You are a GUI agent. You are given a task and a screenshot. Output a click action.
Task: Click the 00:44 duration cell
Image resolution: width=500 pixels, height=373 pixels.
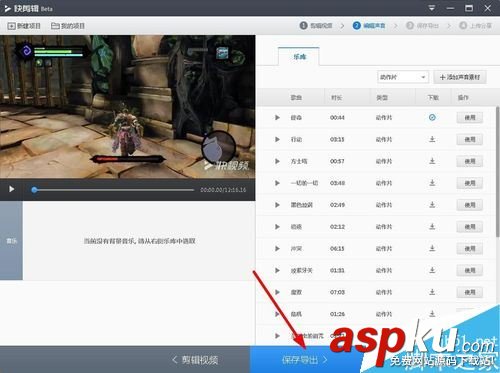(337, 118)
